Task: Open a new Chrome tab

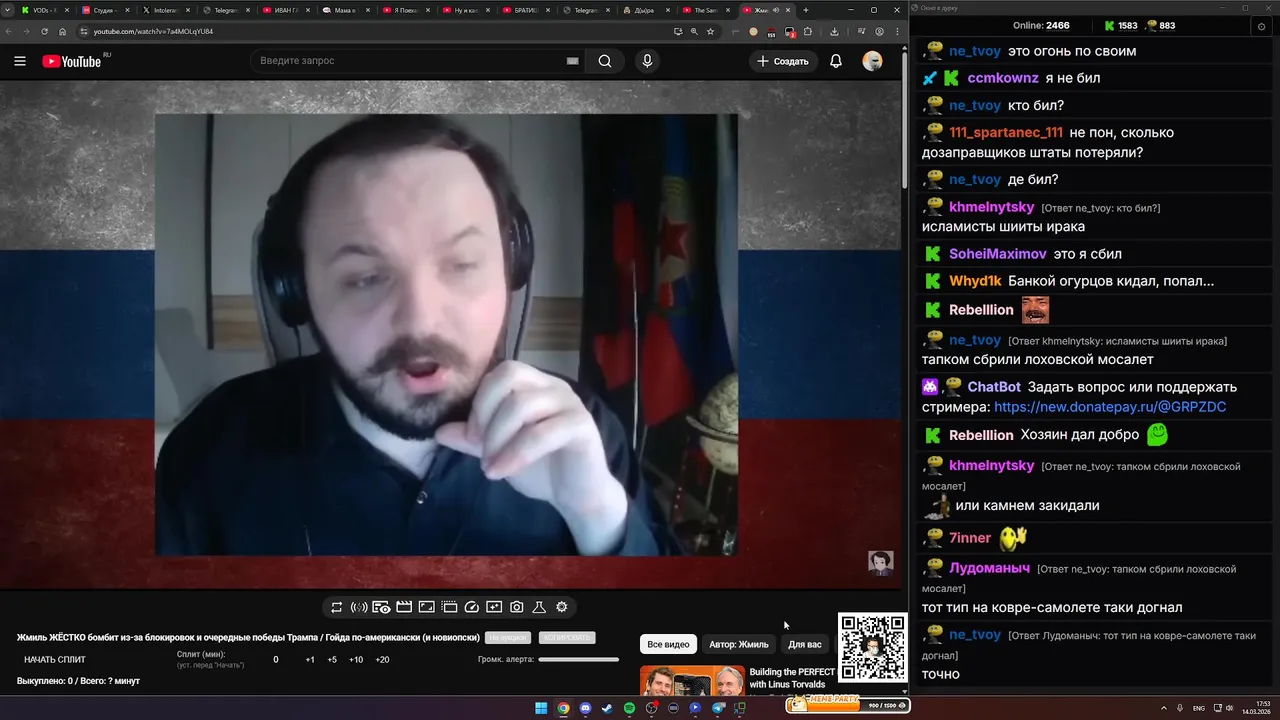Action: point(806,10)
